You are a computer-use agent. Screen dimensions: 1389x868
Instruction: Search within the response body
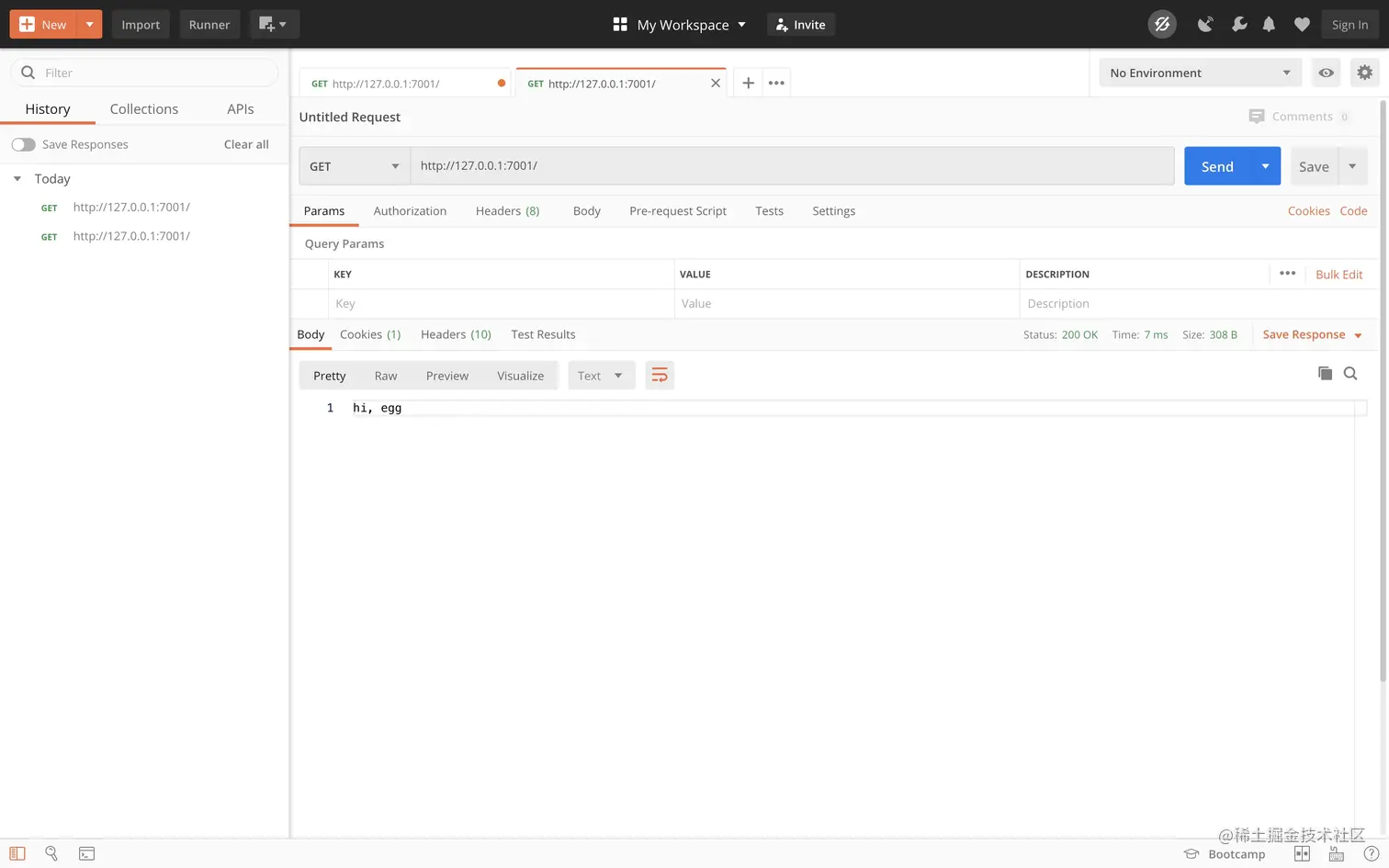[1350, 373]
